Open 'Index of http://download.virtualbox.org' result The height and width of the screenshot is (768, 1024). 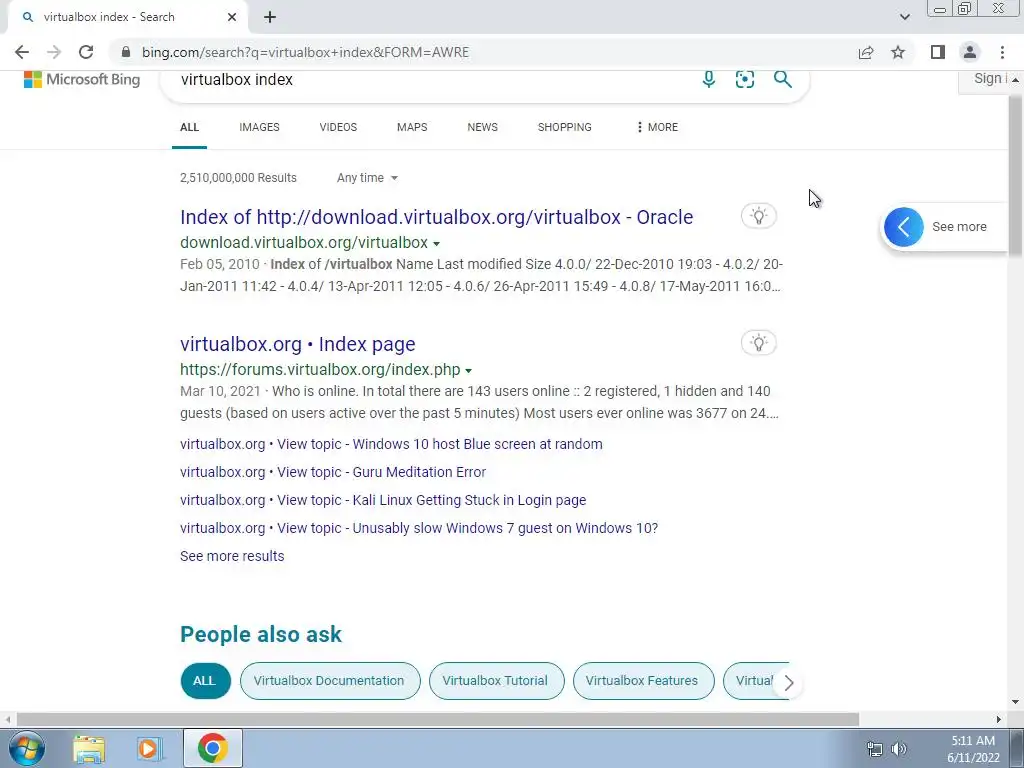tap(436, 217)
